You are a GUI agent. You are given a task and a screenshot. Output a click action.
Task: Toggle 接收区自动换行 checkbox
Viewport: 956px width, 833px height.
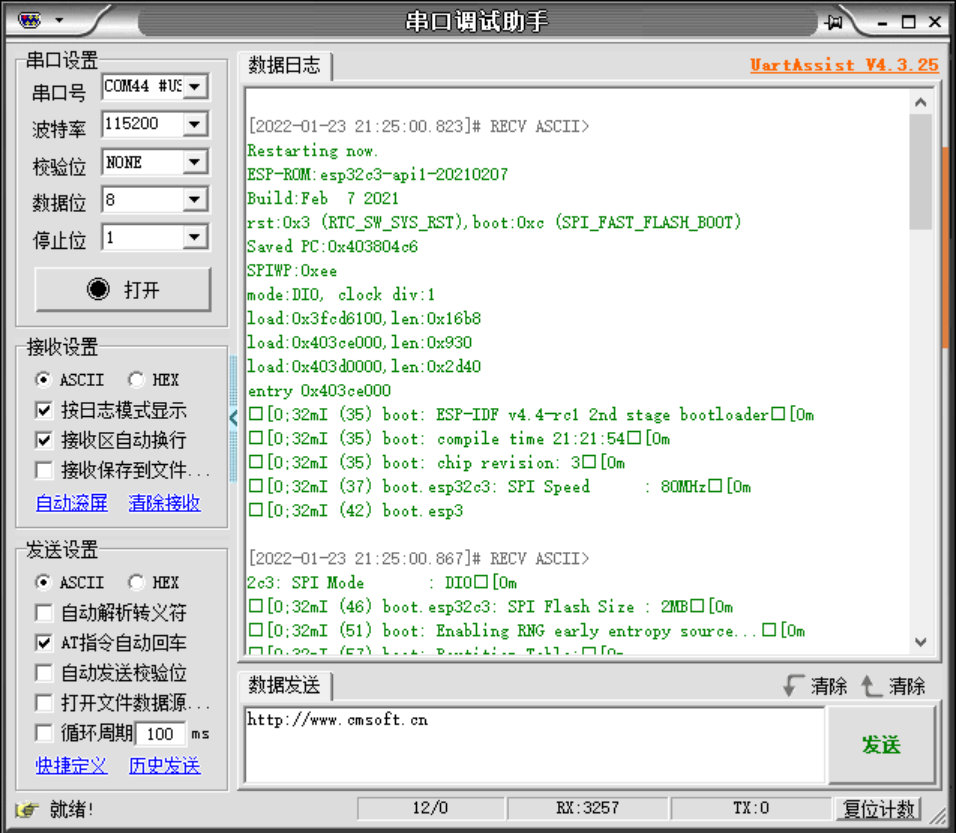44,440
